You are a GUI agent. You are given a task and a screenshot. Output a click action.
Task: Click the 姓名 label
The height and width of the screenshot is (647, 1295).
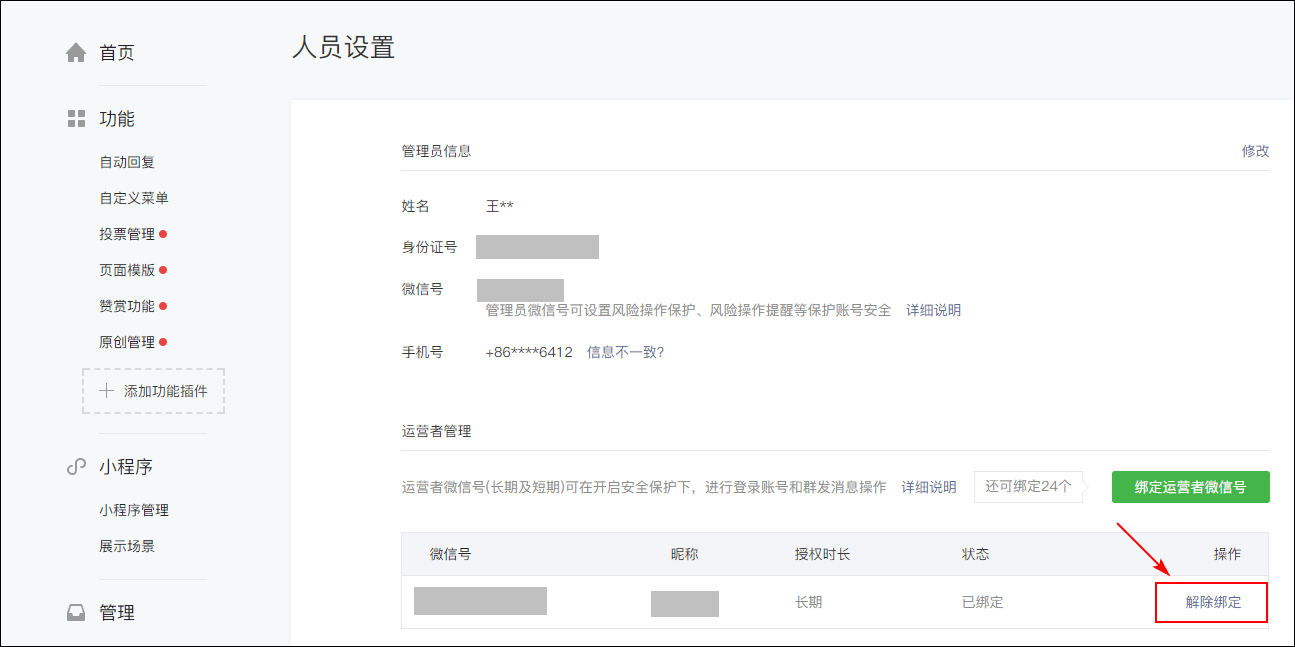coord(416,206)
